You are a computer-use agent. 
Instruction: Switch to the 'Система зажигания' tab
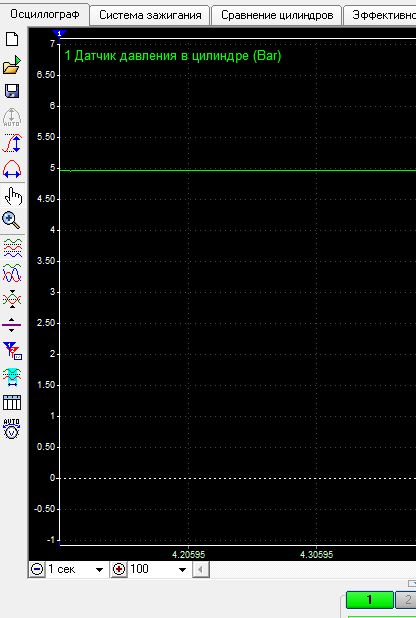(x=150, y=15)
